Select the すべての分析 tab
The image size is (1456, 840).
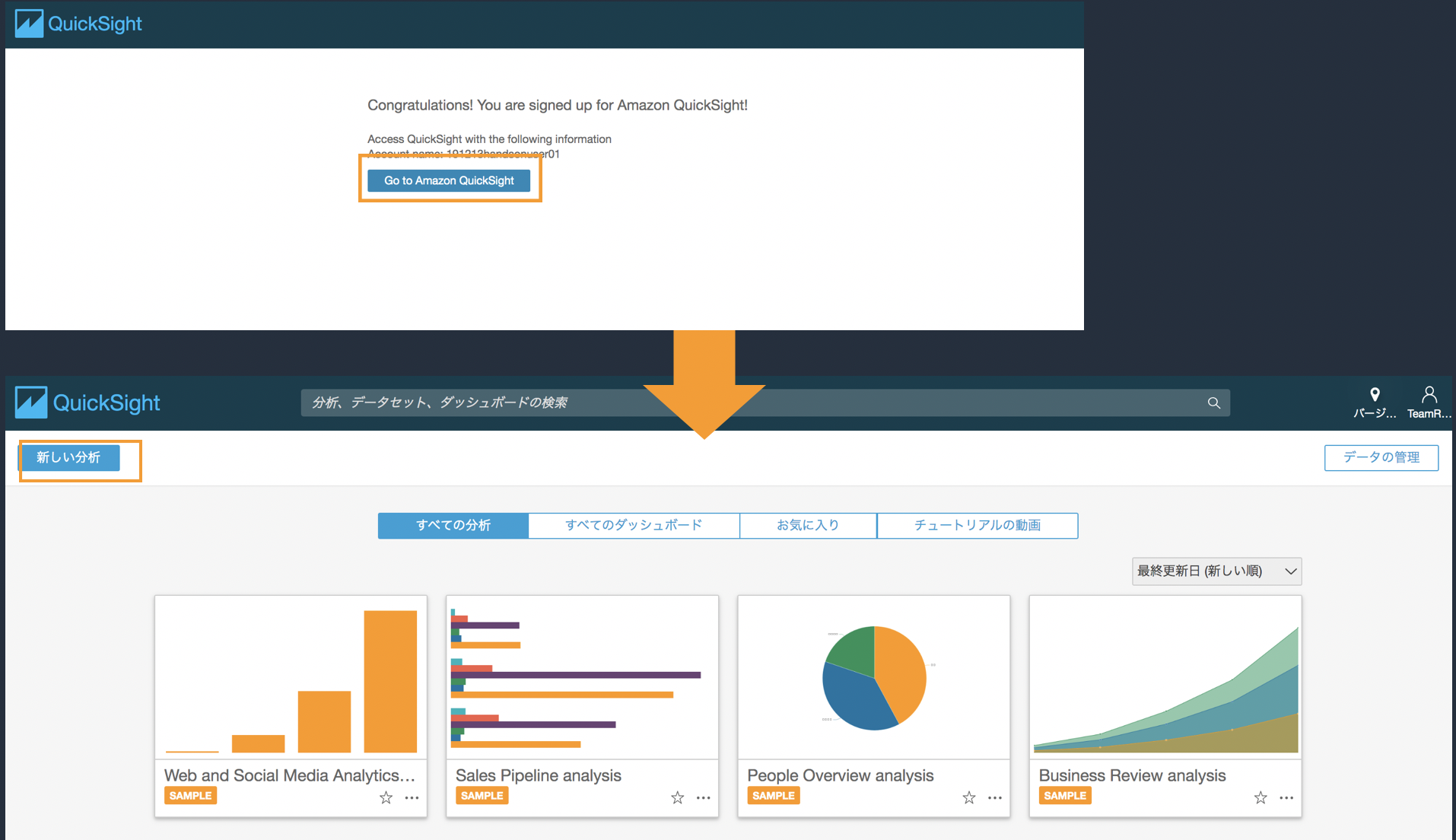click(x=453, y=525)
